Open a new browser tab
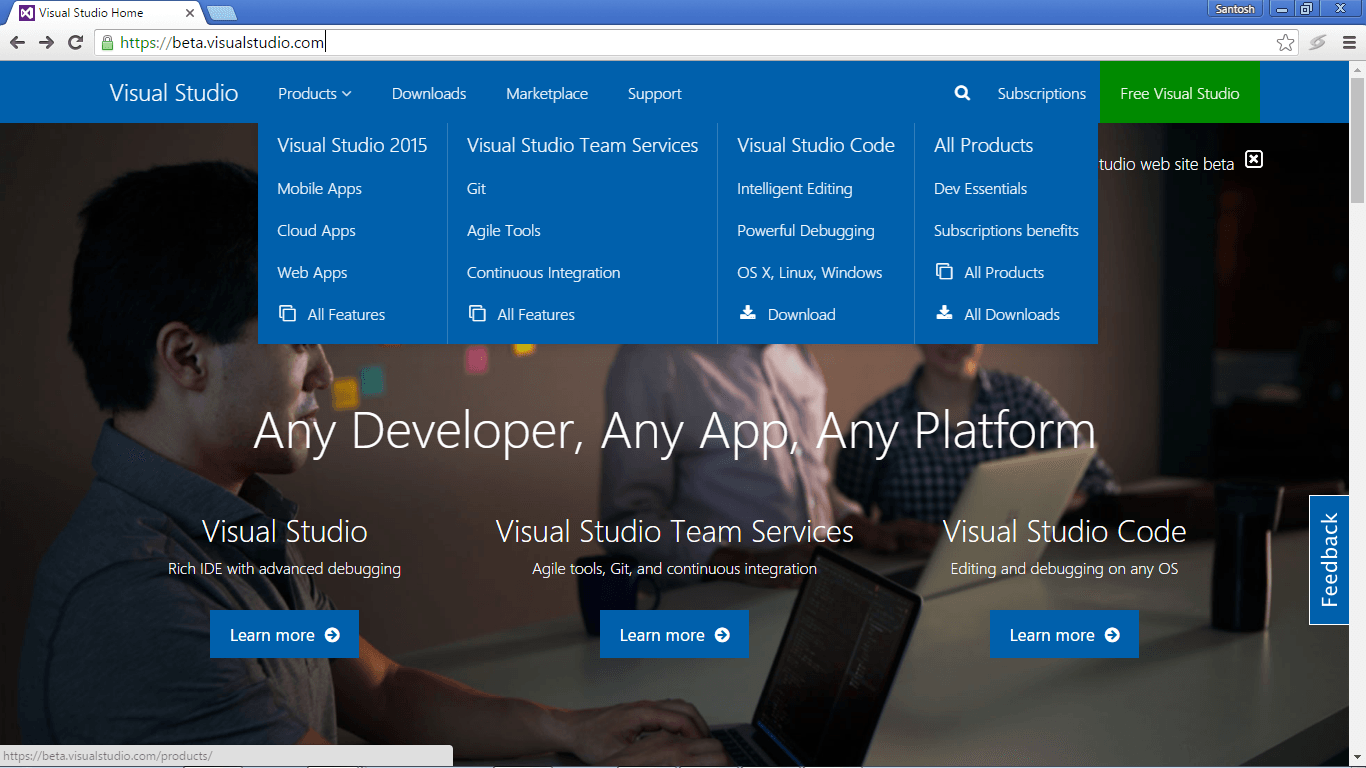The width and height of the screenshot is (1366, 768). tap(221, 13)
